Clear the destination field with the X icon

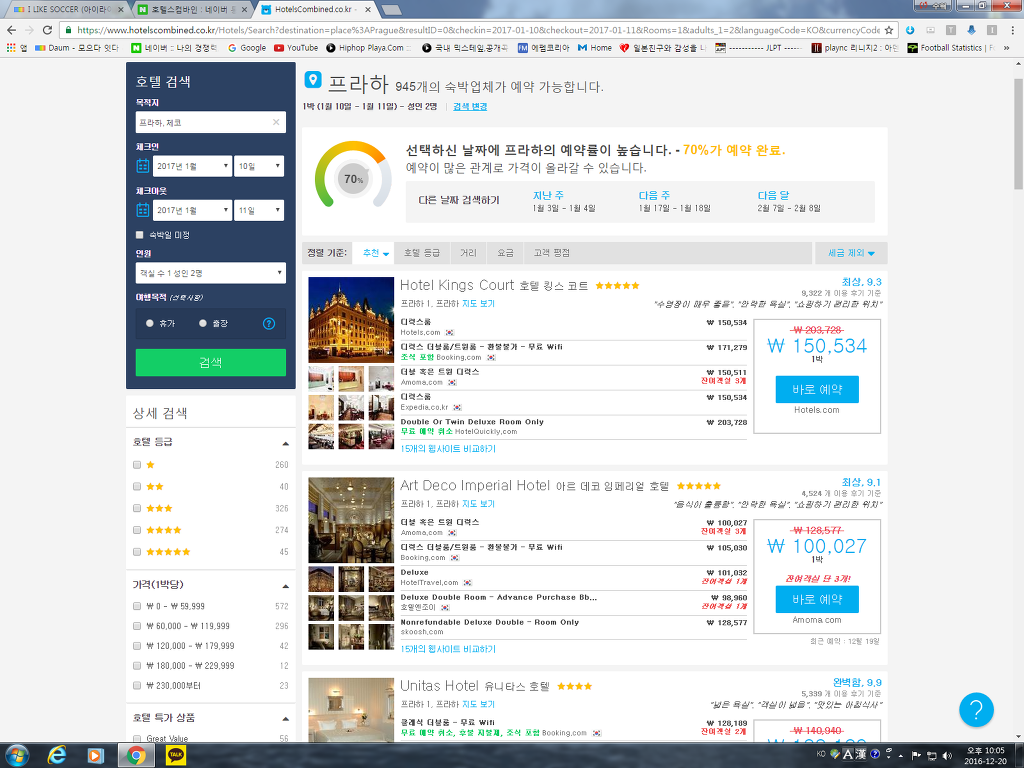pyautogui.click(x=276, y=122)
